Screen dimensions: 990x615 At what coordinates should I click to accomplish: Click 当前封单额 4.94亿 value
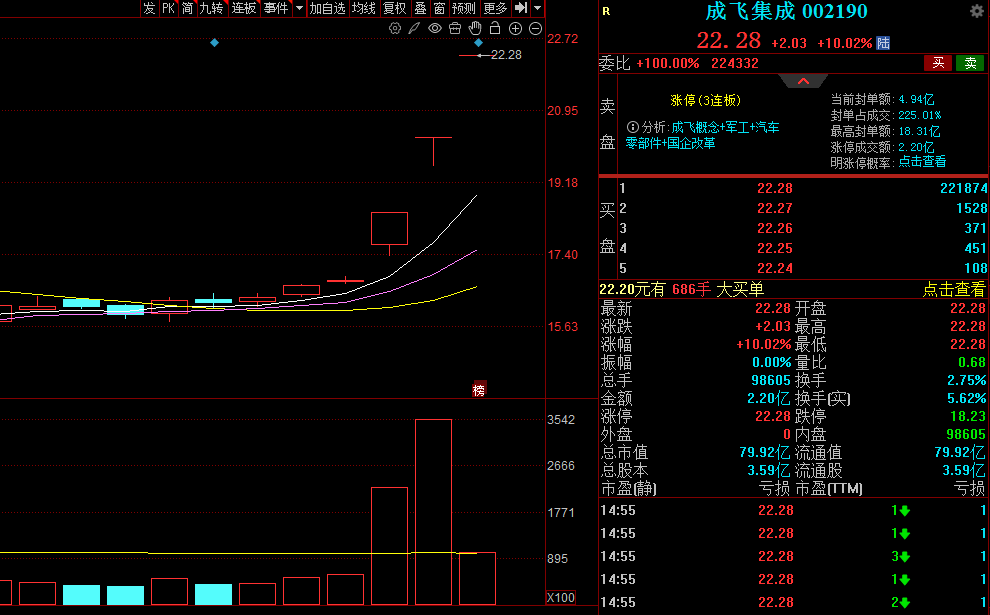click(x=915, y=100)
